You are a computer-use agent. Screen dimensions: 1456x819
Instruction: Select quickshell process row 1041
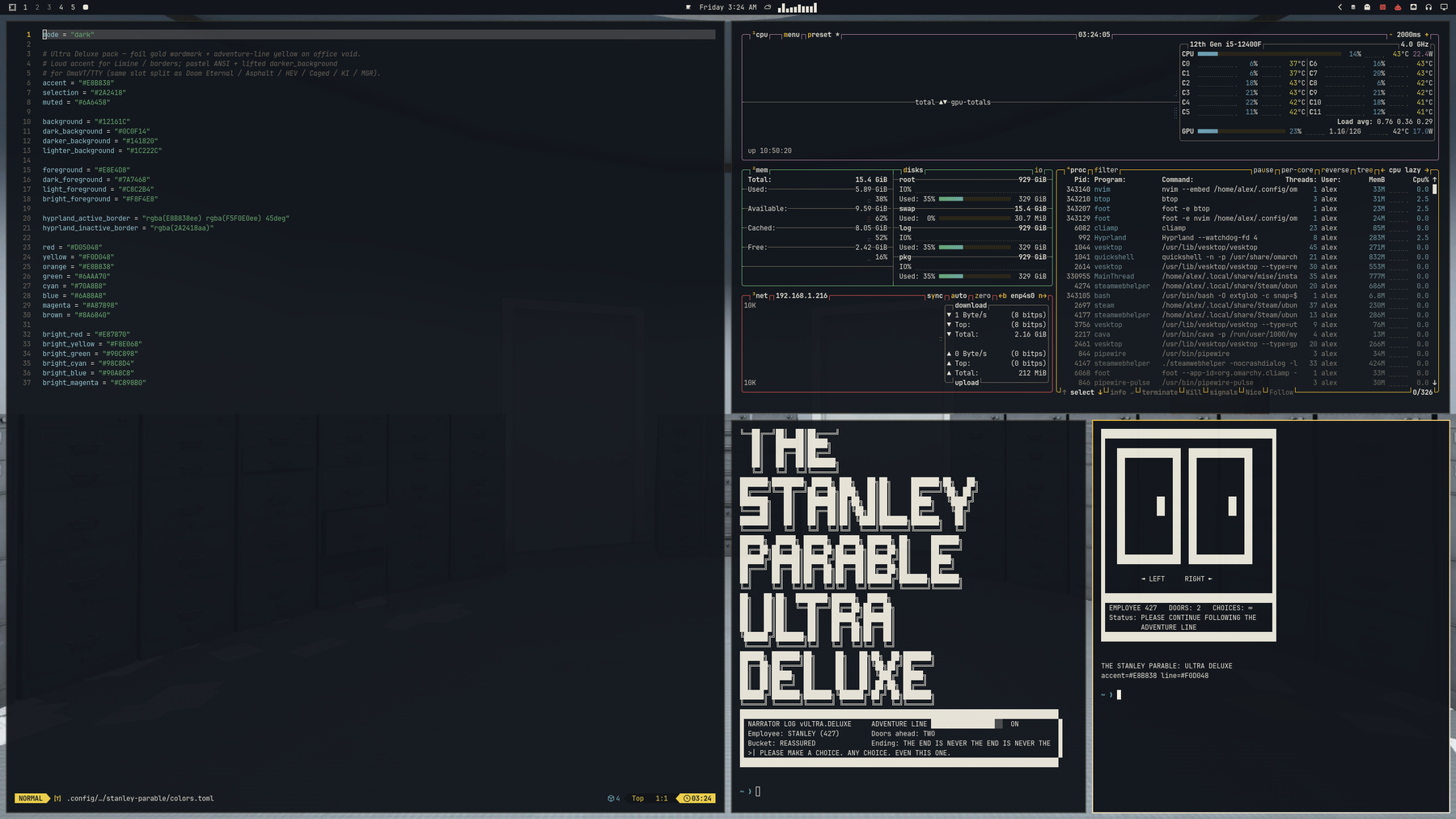1246,257
